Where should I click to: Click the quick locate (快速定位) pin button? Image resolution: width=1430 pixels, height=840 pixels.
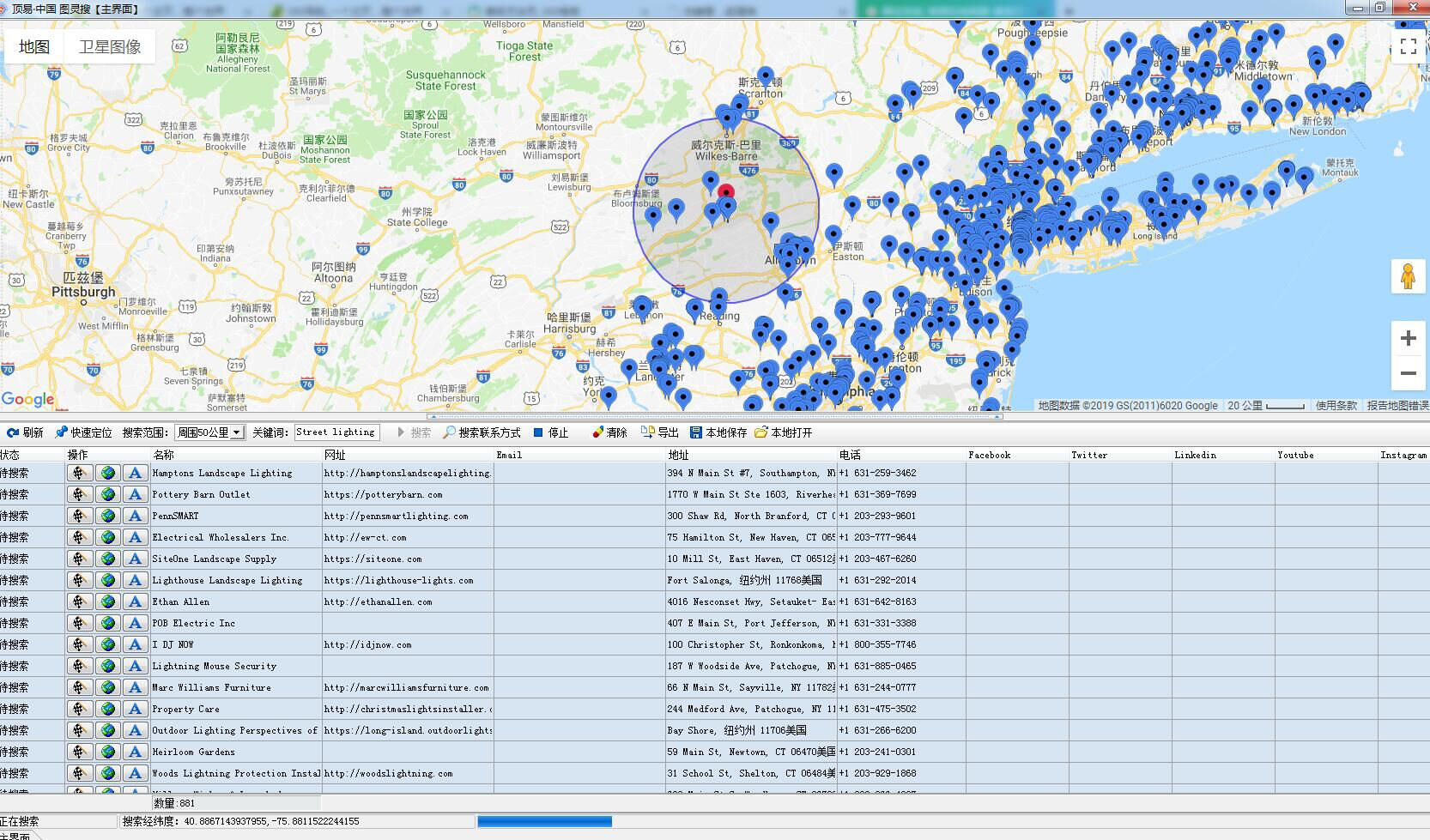click(x=83, y=432)
